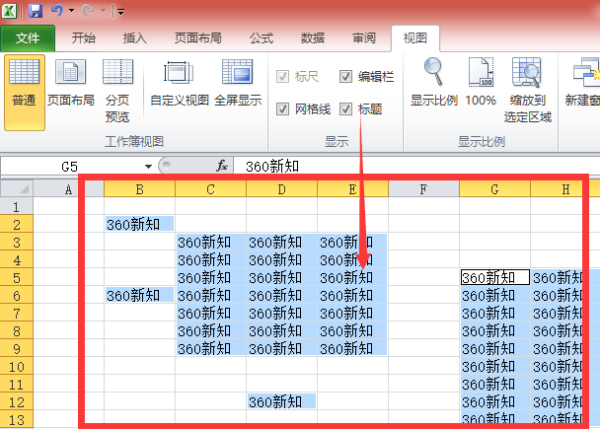Click 缩放到选定区域 zoom to selection
Screen dimensions: 600x429
pyautogui.click(x=527, y=90)
